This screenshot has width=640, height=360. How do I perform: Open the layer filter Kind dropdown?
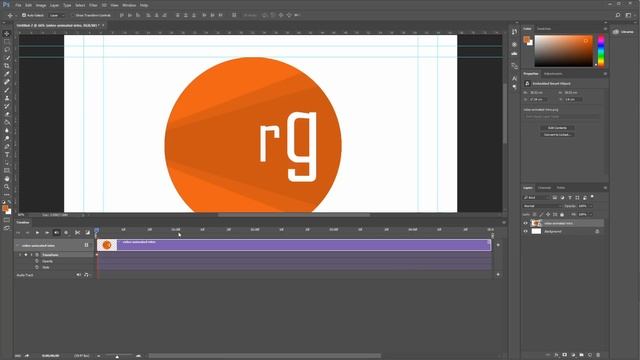pos(536,198)
